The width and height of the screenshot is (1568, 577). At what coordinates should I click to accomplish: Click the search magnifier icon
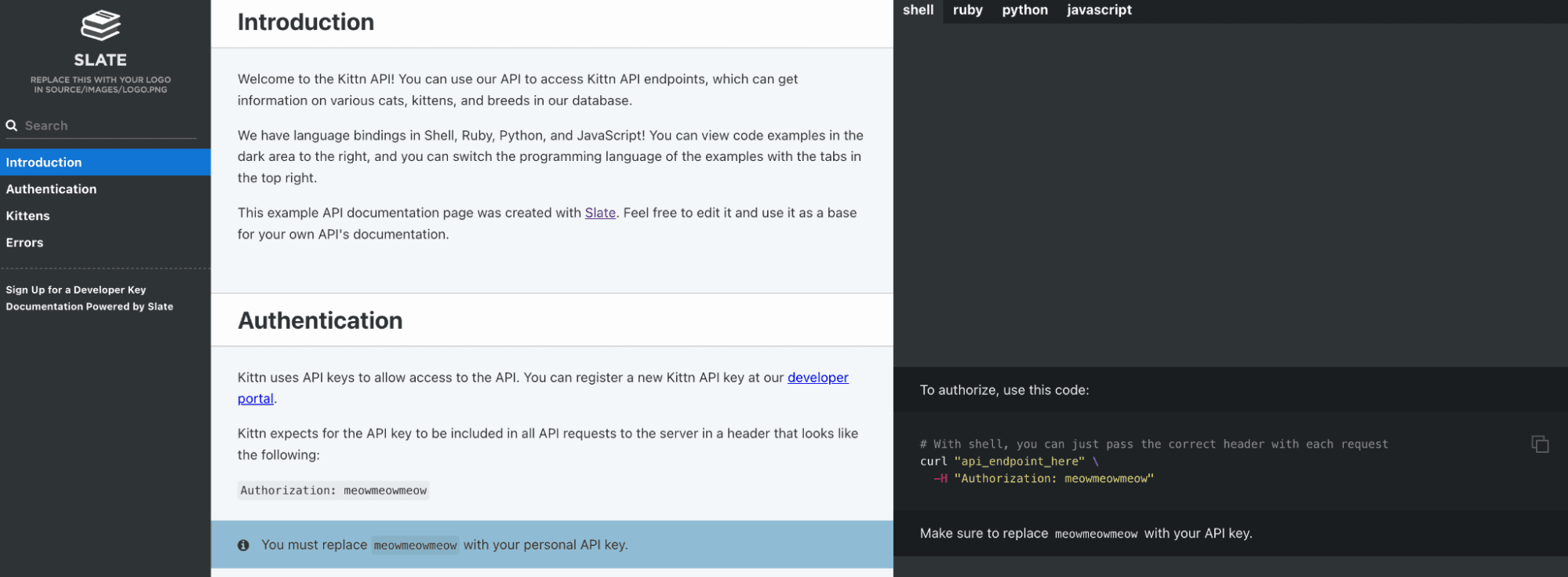click(x=12, y=126)
